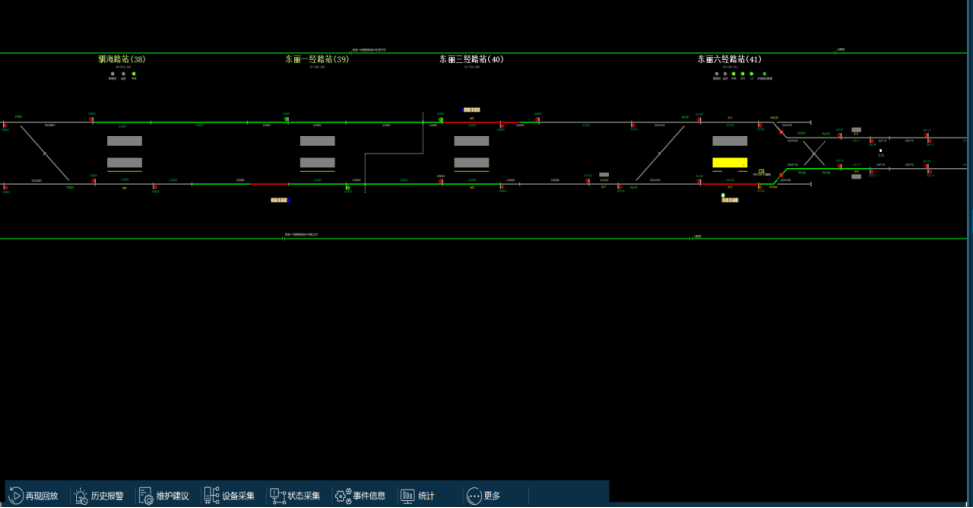Image resolution: width=973 pixels, height=508 pixels.
Task: Click first gray indicator under 驯海路站
Action: pos(112,74)
